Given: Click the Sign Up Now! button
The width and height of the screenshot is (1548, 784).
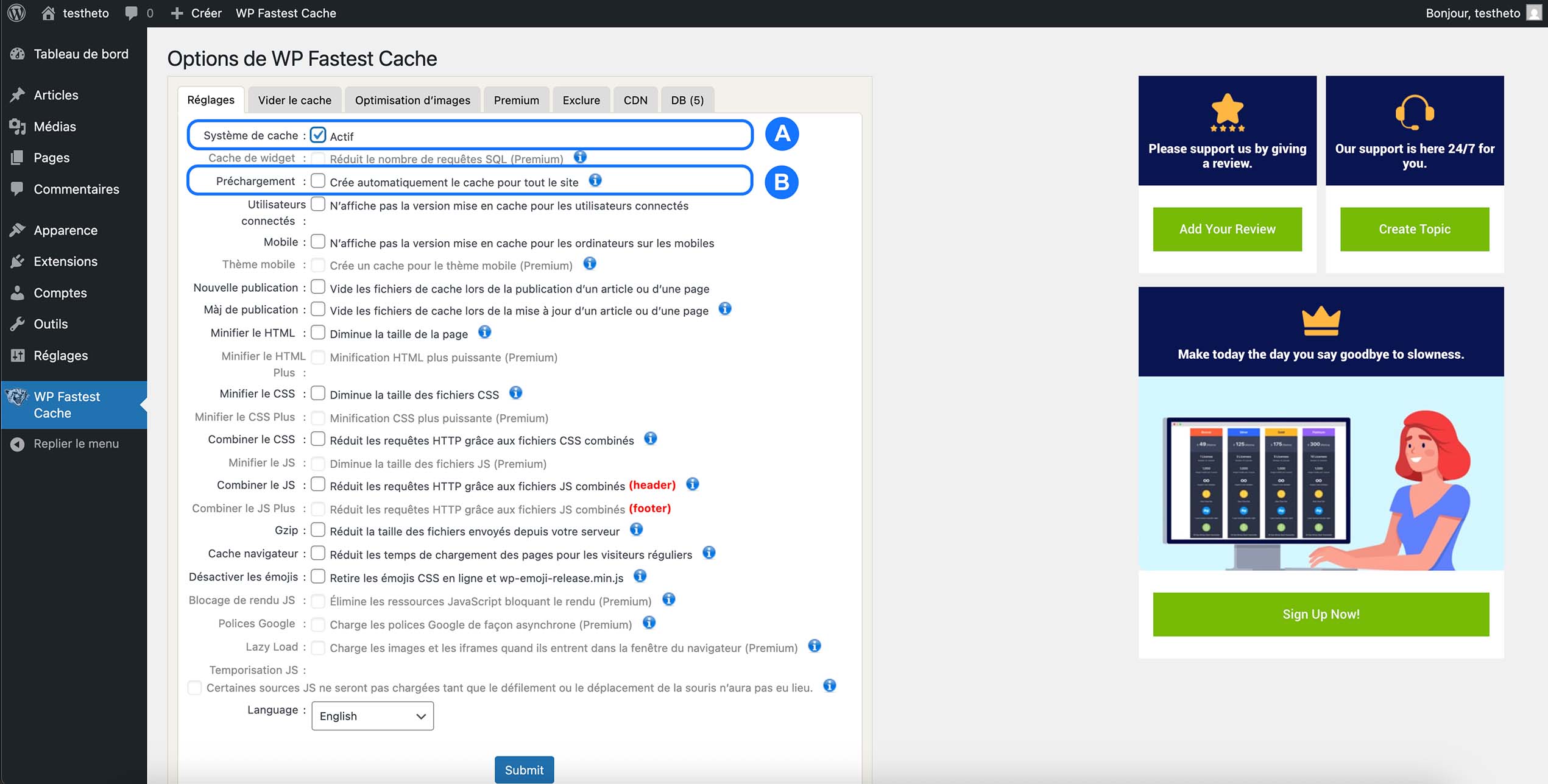Looking at the screenshot, I should tap(1320, 614).
